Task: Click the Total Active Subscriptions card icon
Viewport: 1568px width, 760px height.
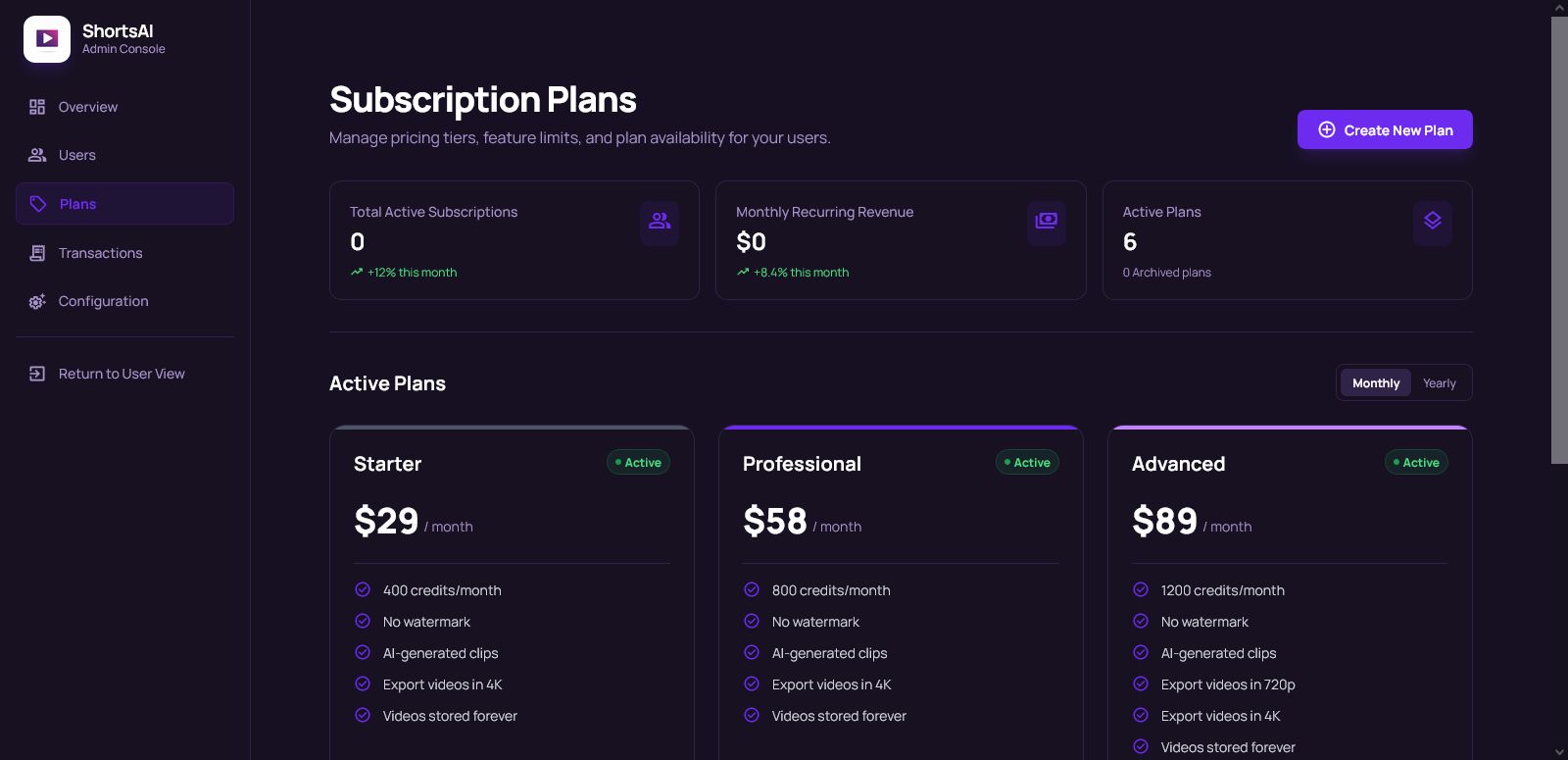Action: [x=660, y=222]
